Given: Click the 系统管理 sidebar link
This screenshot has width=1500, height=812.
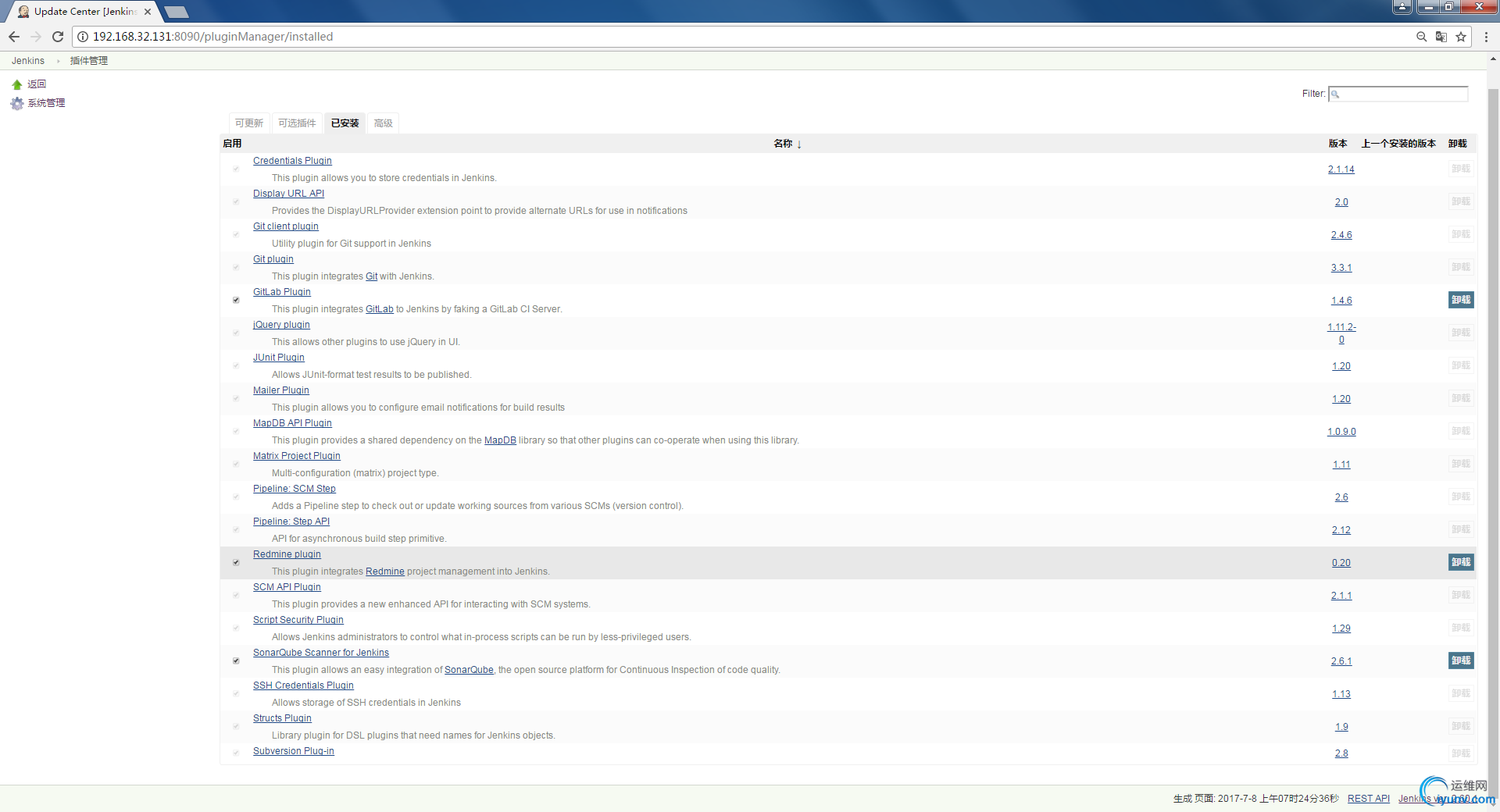Looking at the screenshot, I should [46, 103].
